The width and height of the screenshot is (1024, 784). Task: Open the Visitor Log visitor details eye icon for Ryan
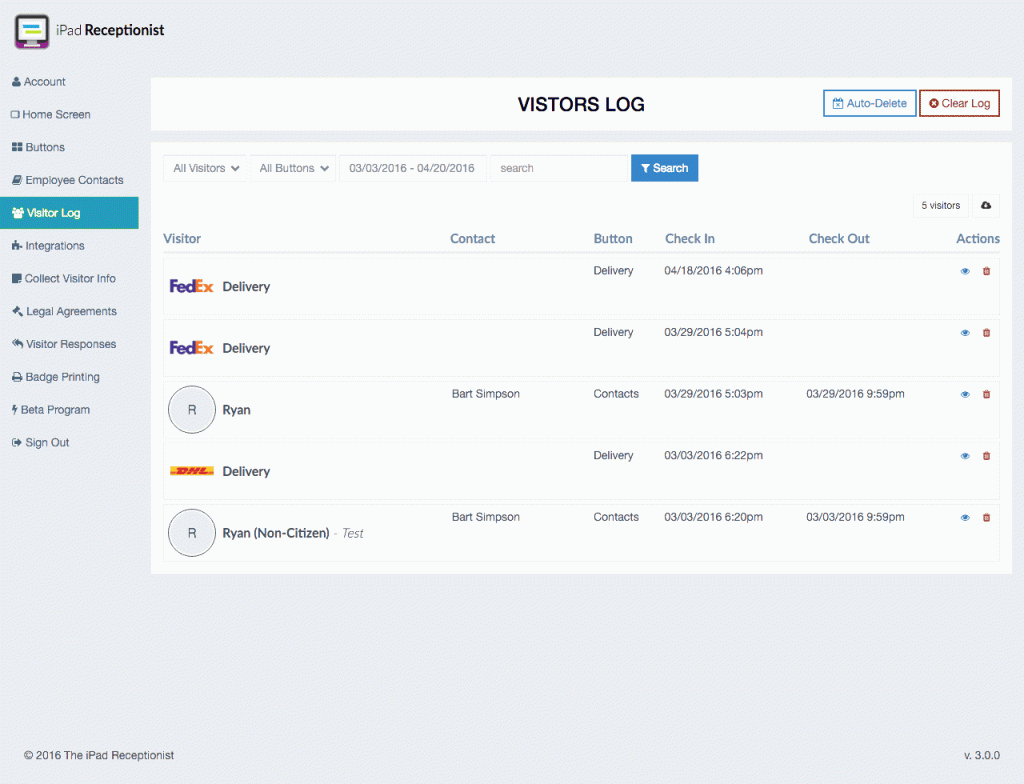[964, 394]
